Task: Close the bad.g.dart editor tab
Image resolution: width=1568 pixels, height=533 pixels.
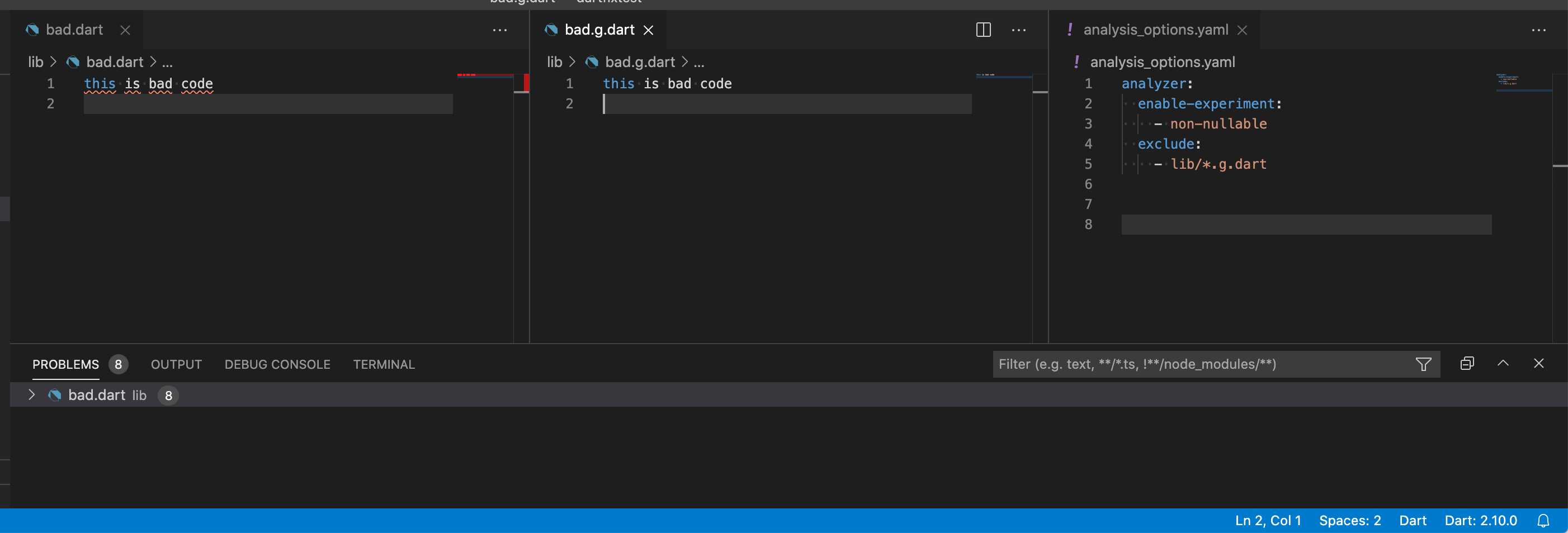Action: click(x=649, y=30)
